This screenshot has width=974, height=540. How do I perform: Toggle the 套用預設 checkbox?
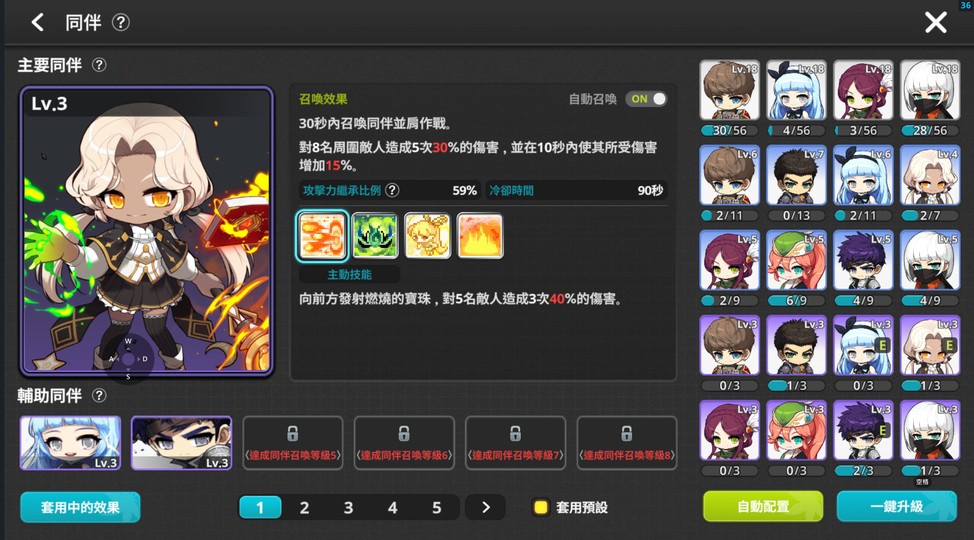(541, 507)
